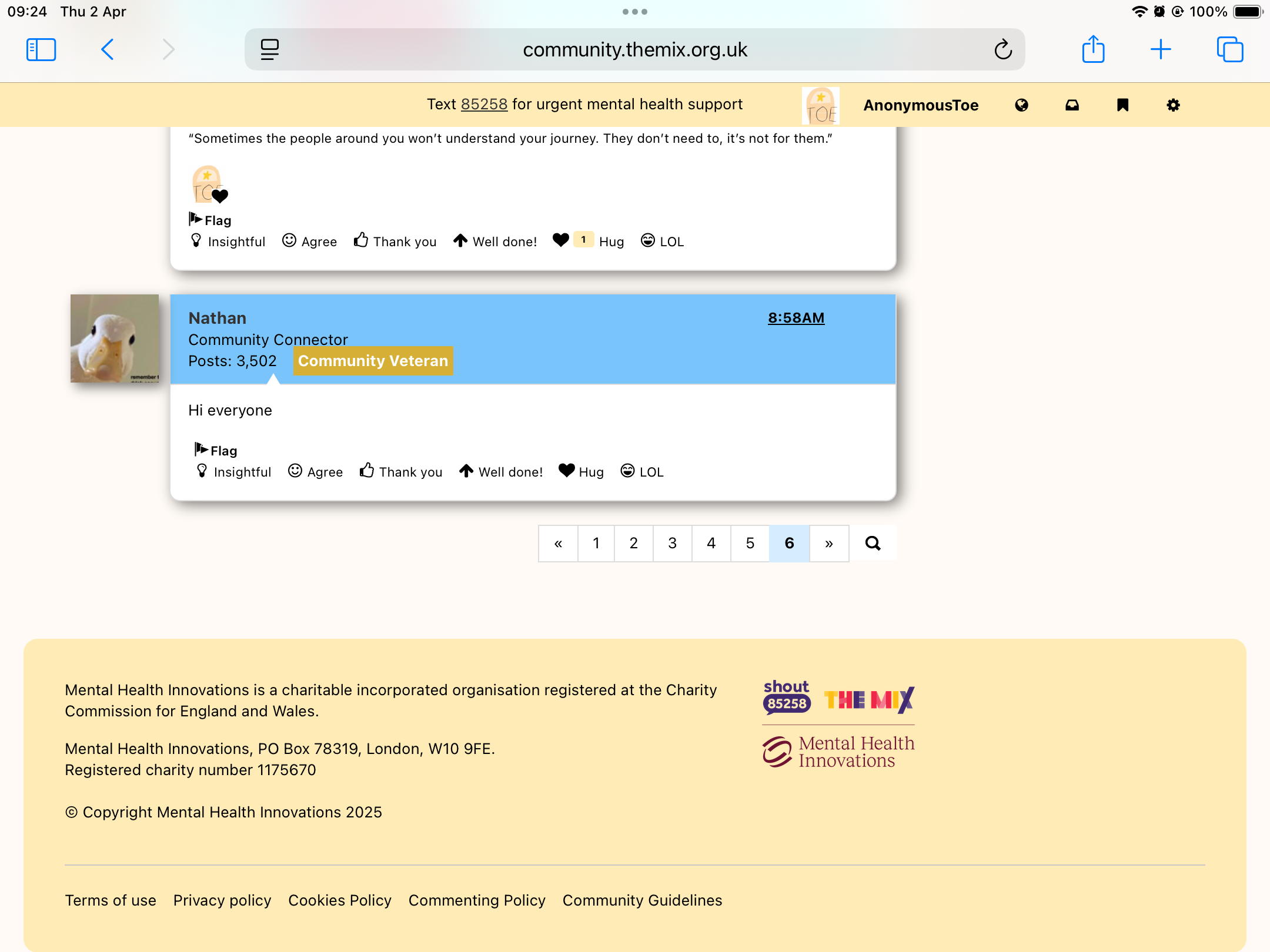Tap Safari share icon
This screenshot has height=952, width=1270.
(x=1093, y=49)
